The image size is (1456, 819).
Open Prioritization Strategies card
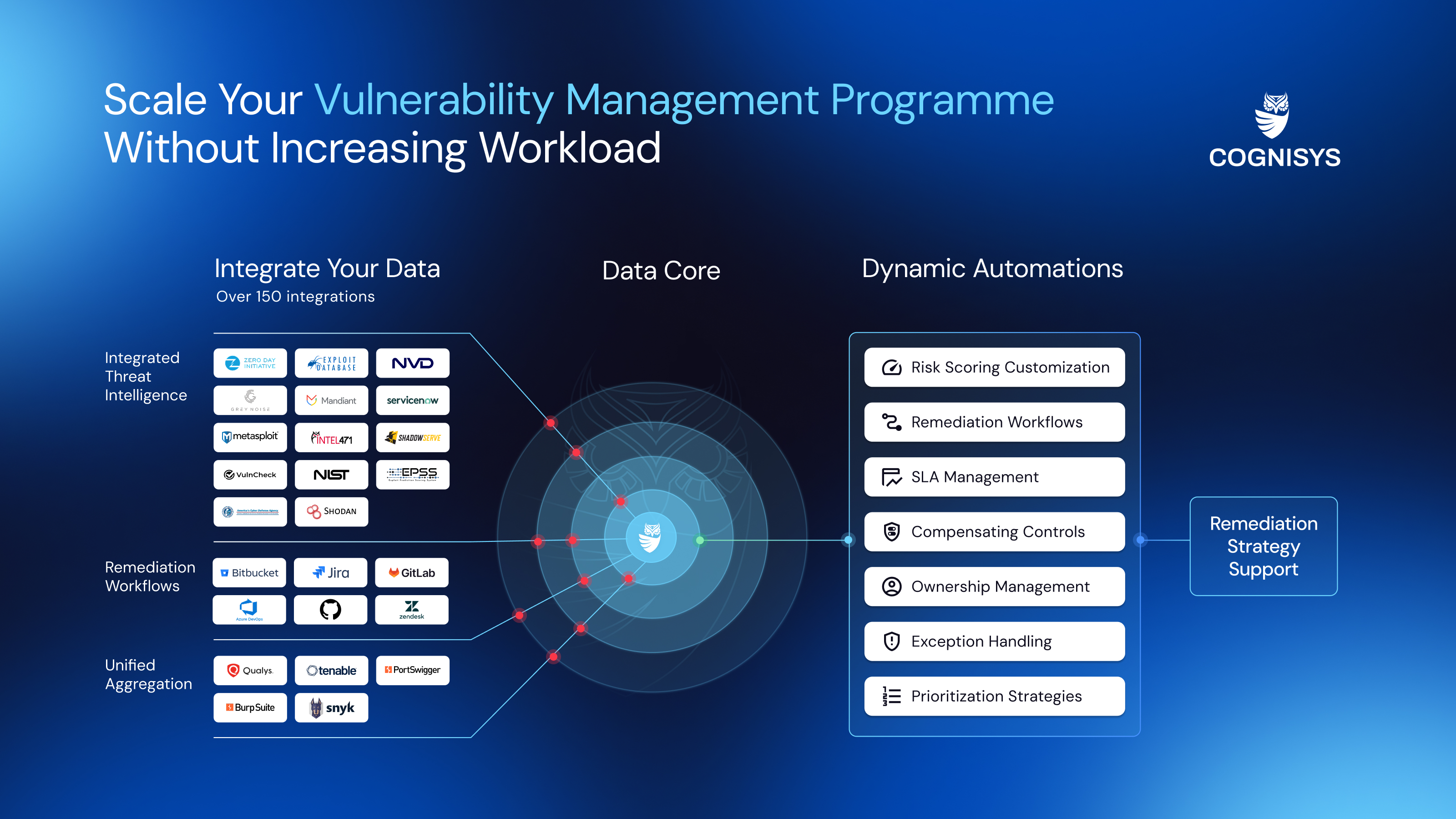click(x=994, y=696)
